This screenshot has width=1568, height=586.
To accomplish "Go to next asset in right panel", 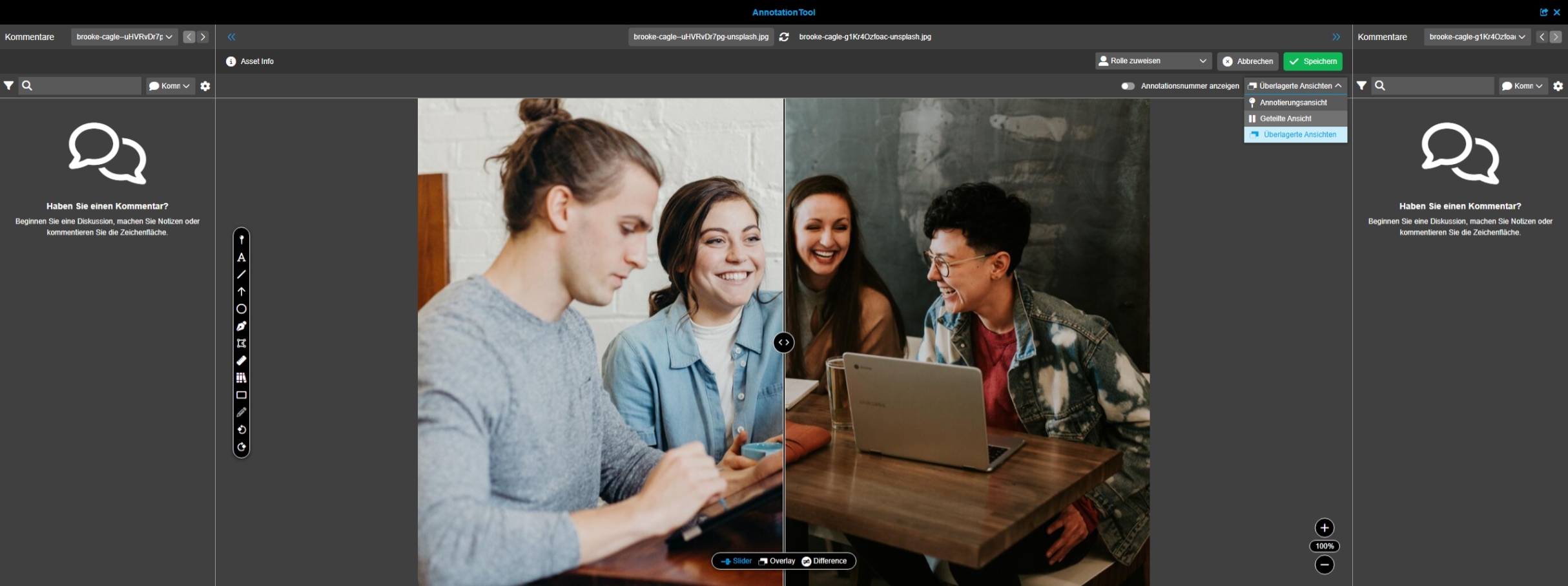I will [1556, 37].
